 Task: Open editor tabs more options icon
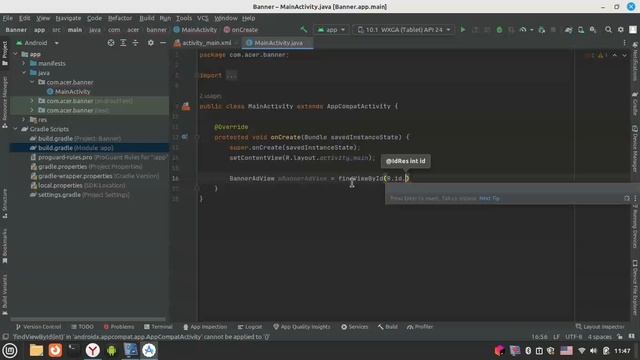pyautogui.click(x=624, y=42)
